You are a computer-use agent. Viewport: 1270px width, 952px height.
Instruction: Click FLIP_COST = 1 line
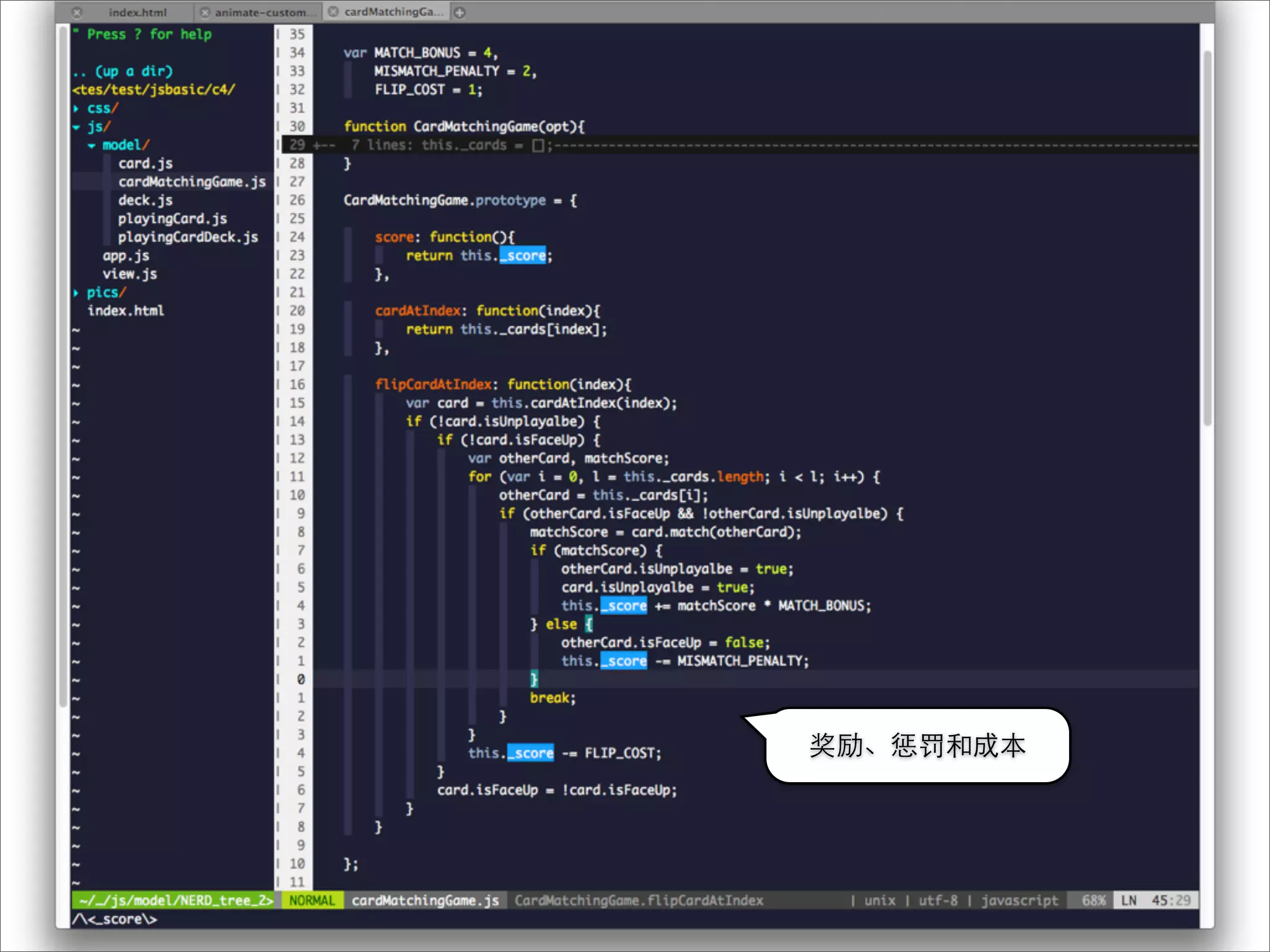[x=428, y=90]
